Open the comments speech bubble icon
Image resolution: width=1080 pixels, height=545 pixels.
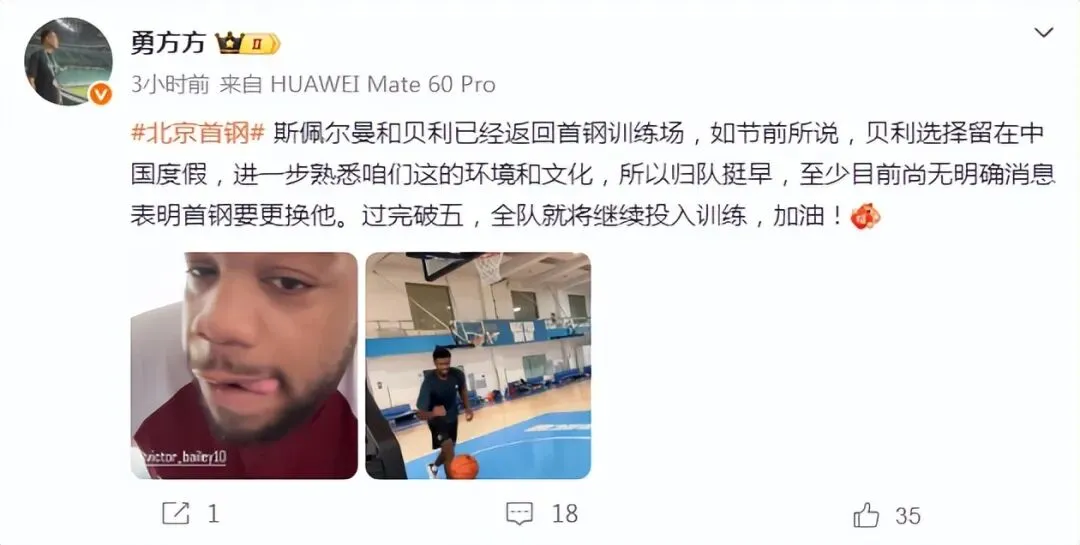point(519,513)
